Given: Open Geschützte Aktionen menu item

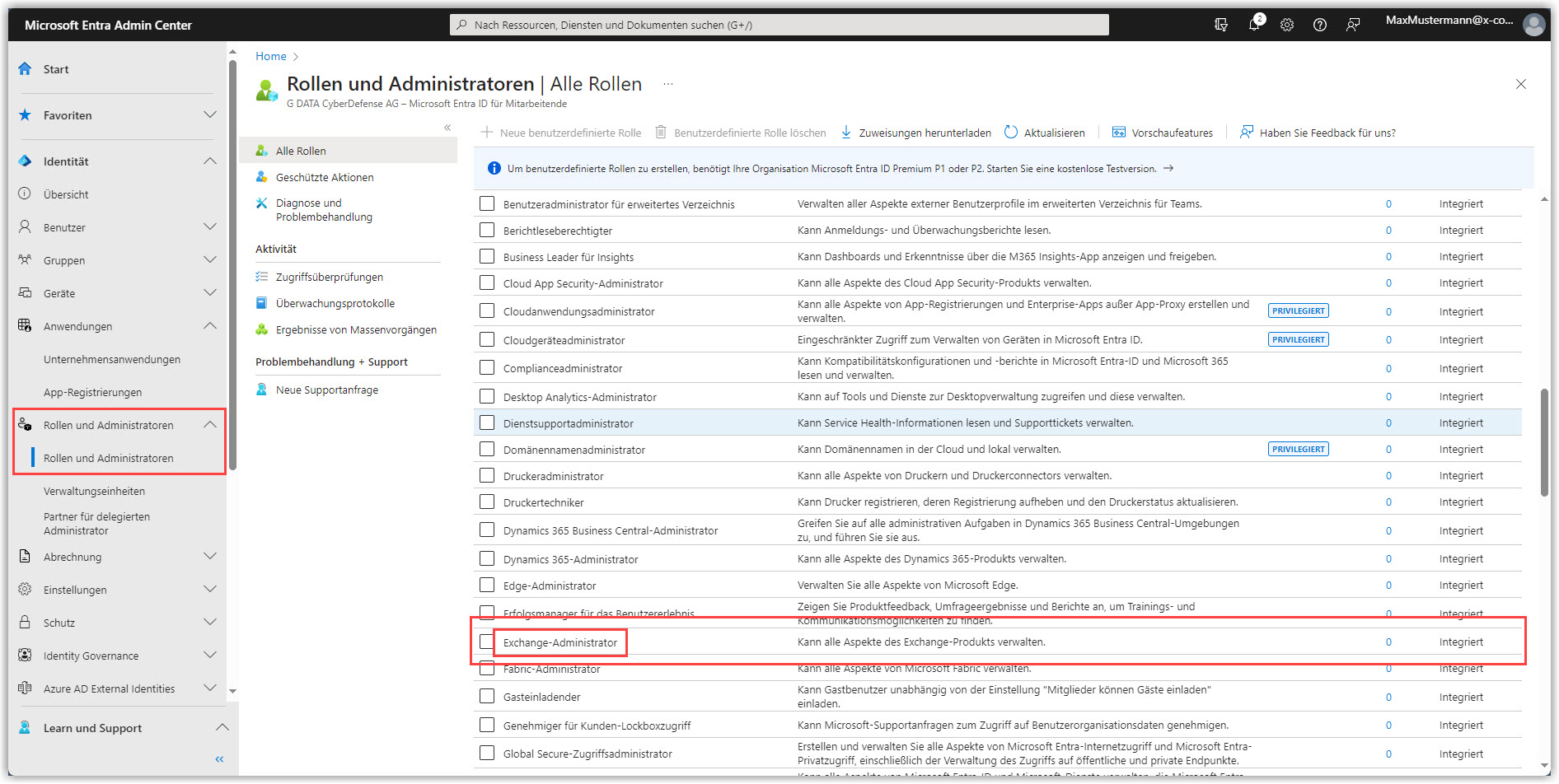Looking at the screenshot, I should (x=325, y=177).
